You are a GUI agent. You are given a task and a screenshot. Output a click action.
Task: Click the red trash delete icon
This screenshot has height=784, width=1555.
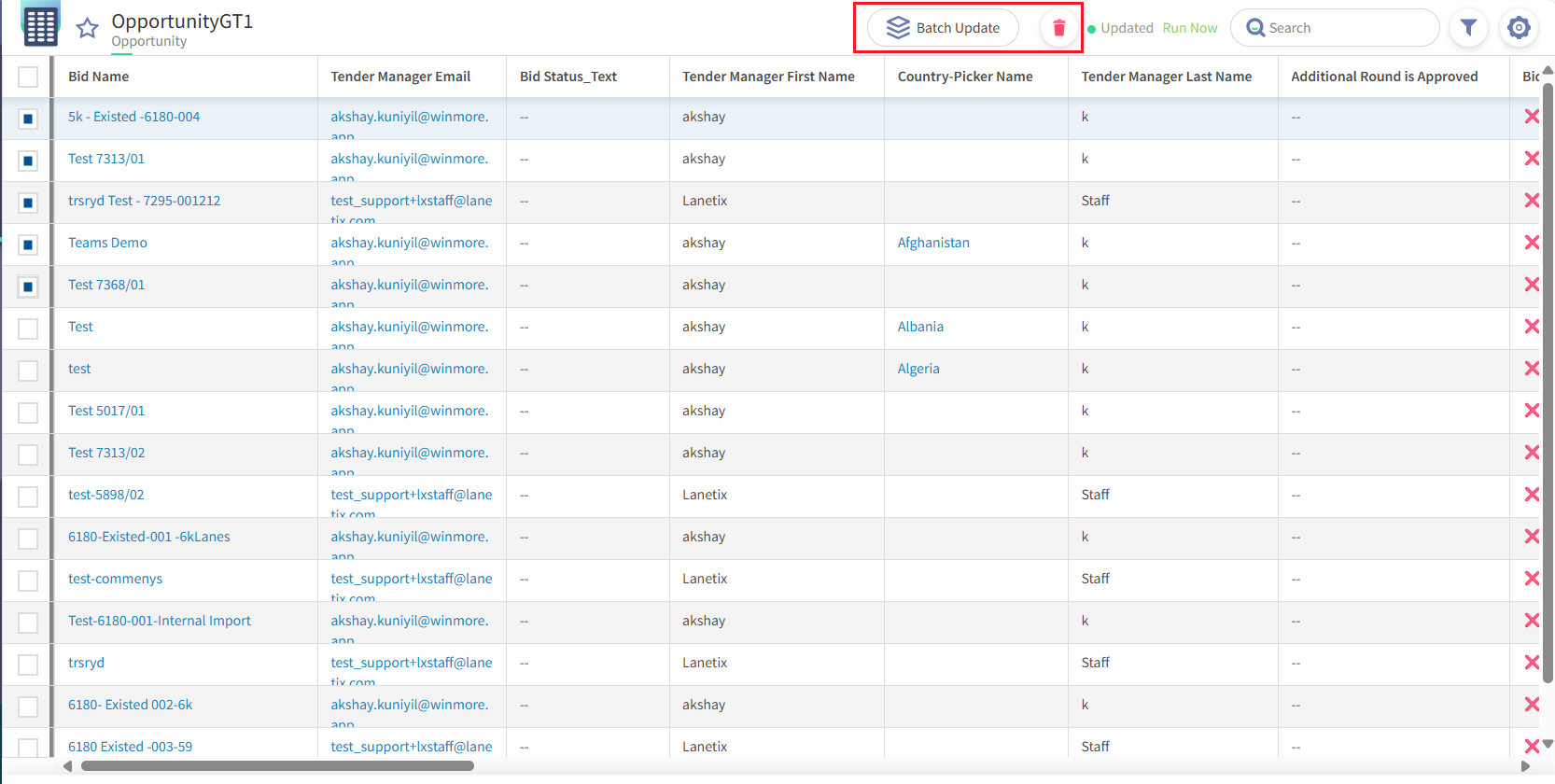[1058, 28]
